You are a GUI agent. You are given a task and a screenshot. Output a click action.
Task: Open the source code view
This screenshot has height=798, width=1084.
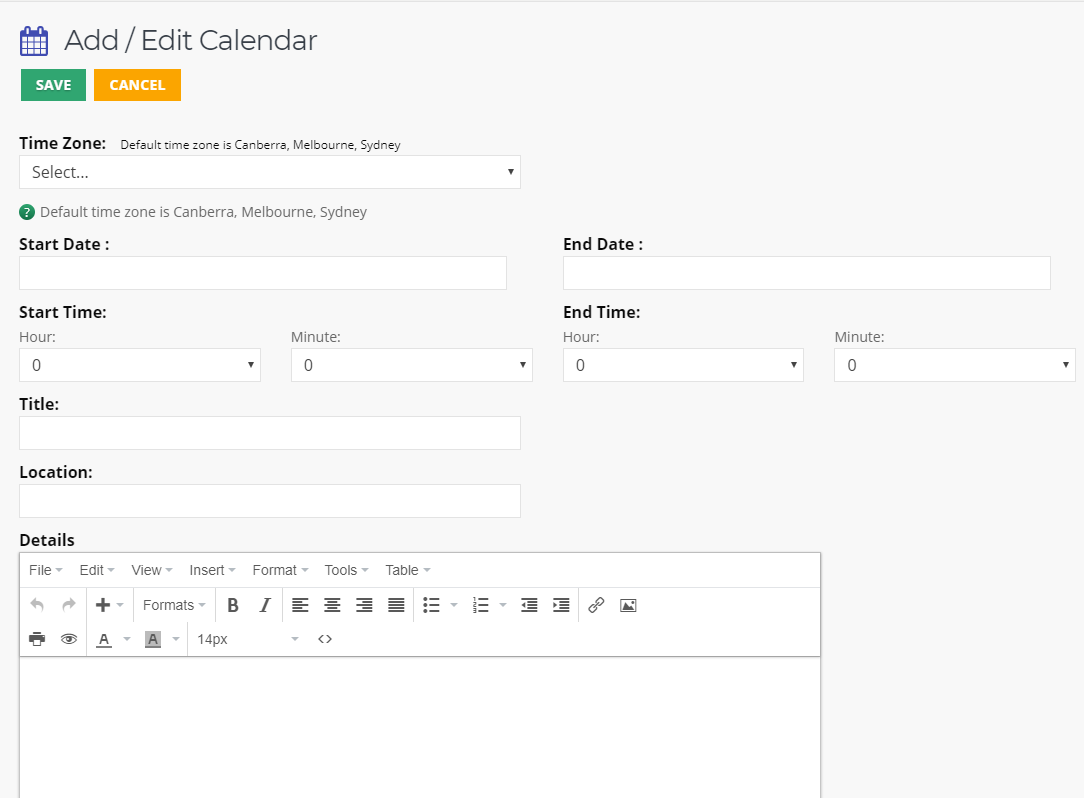click(x=325, y=639)
